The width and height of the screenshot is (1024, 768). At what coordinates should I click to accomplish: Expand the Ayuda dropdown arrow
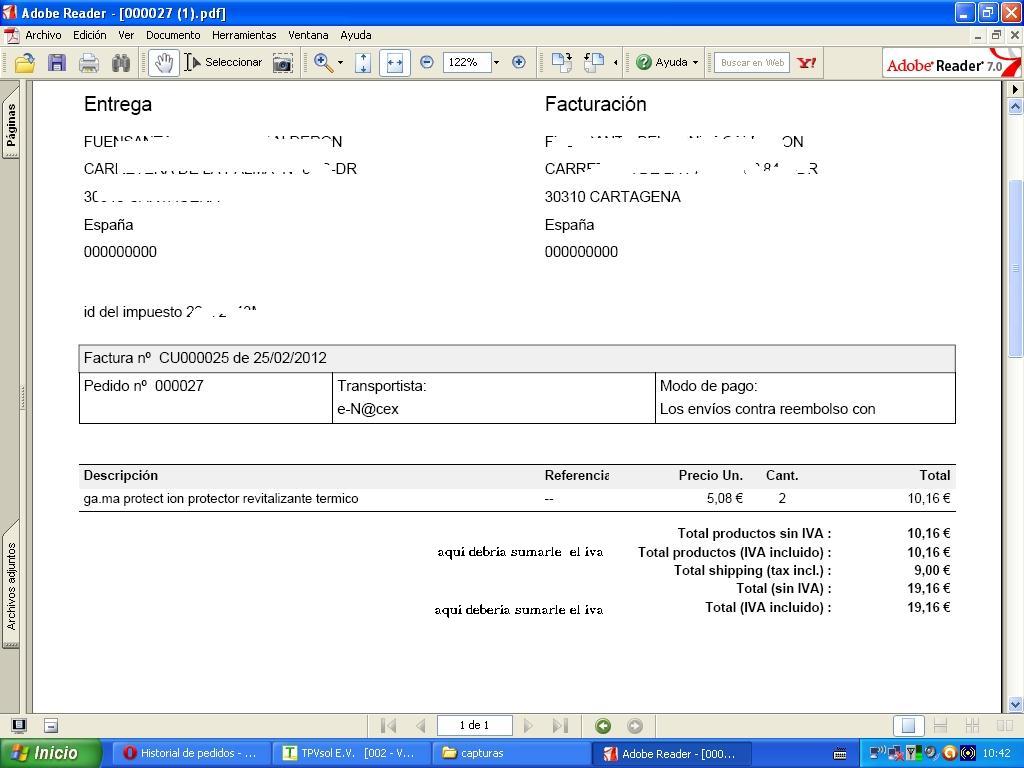click(x=696, y=63)
